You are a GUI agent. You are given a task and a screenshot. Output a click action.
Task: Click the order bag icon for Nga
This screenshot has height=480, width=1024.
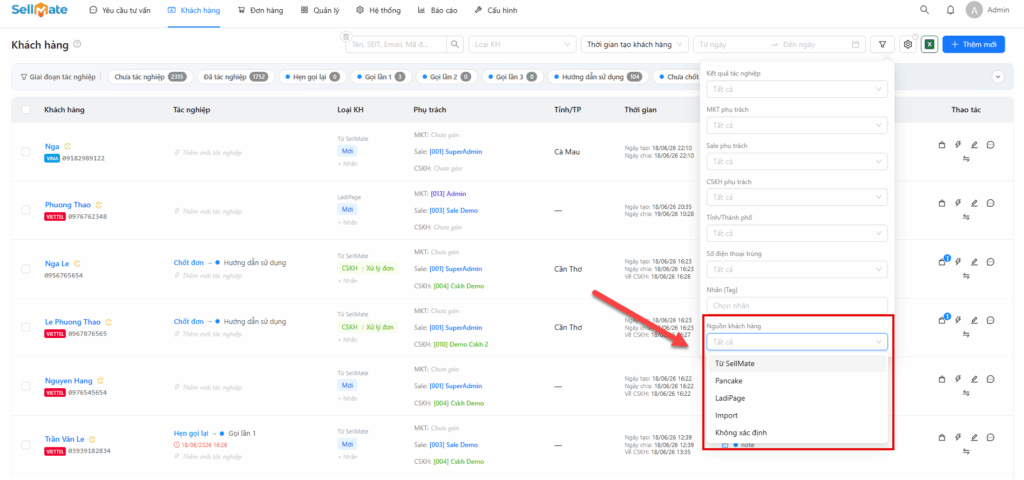click(942, 144)
